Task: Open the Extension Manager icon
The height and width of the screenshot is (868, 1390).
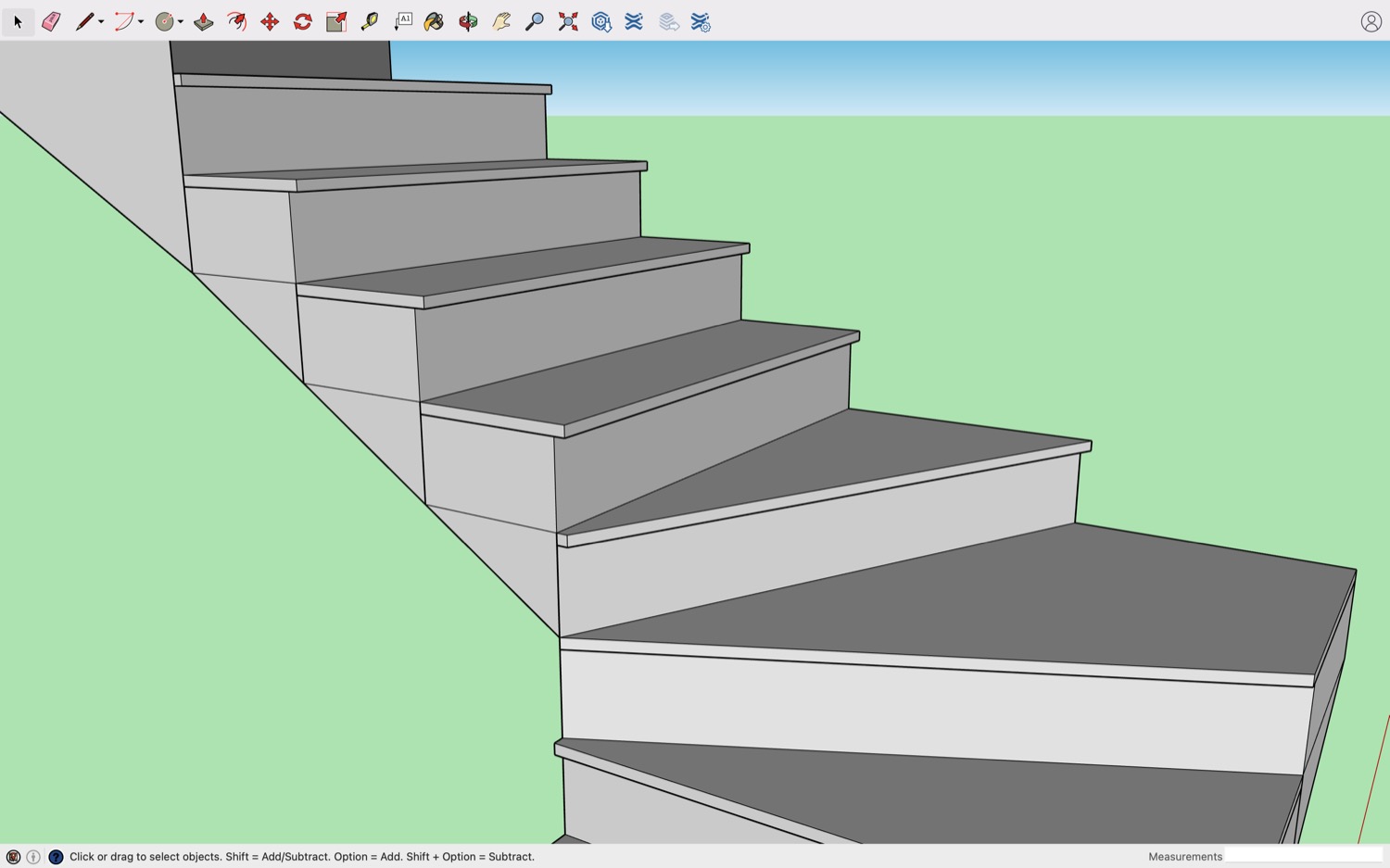Action: point(701,21)
